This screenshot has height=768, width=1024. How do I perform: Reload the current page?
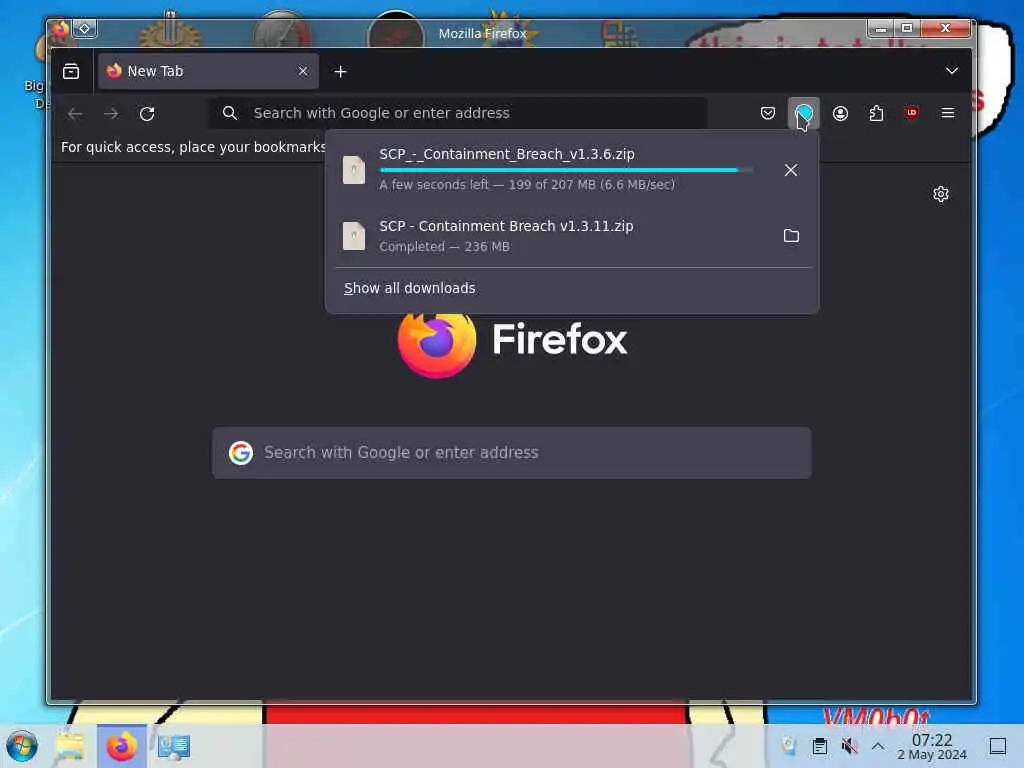147,113
